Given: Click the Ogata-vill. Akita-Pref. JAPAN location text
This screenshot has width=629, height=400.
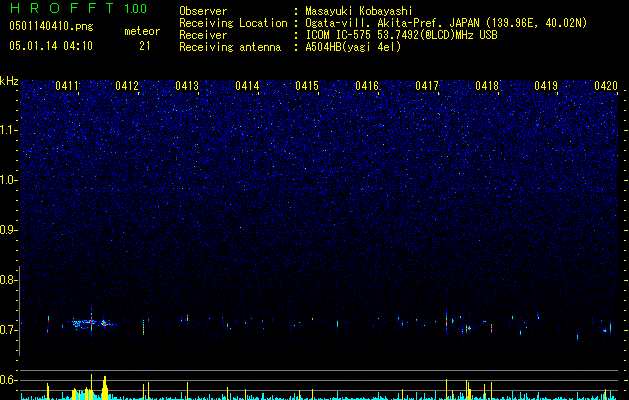Looking at the screenshot, I should point(446,23).
